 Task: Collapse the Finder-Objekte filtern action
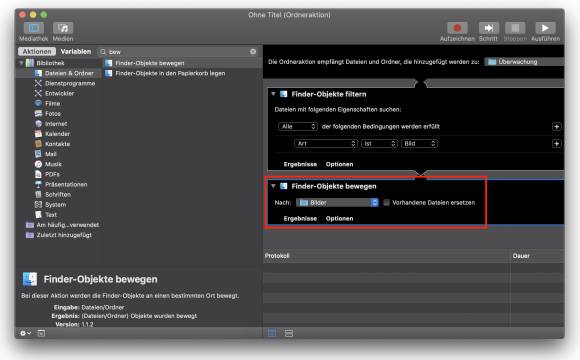pyautogui.click(x=273, y=94)
